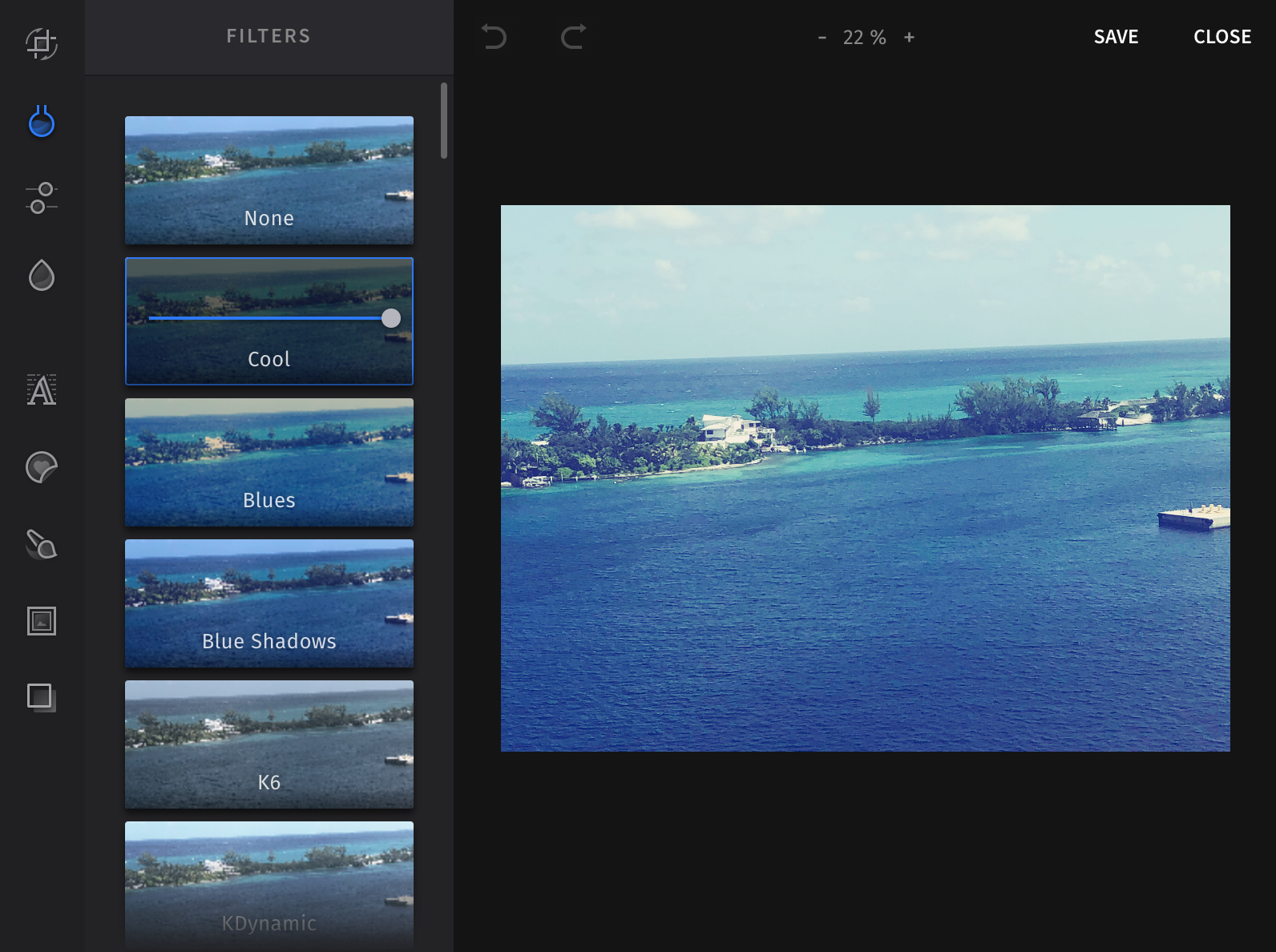Open the Frames tool icon
Screen dimensions: 1276x952
tap(42, 621)
